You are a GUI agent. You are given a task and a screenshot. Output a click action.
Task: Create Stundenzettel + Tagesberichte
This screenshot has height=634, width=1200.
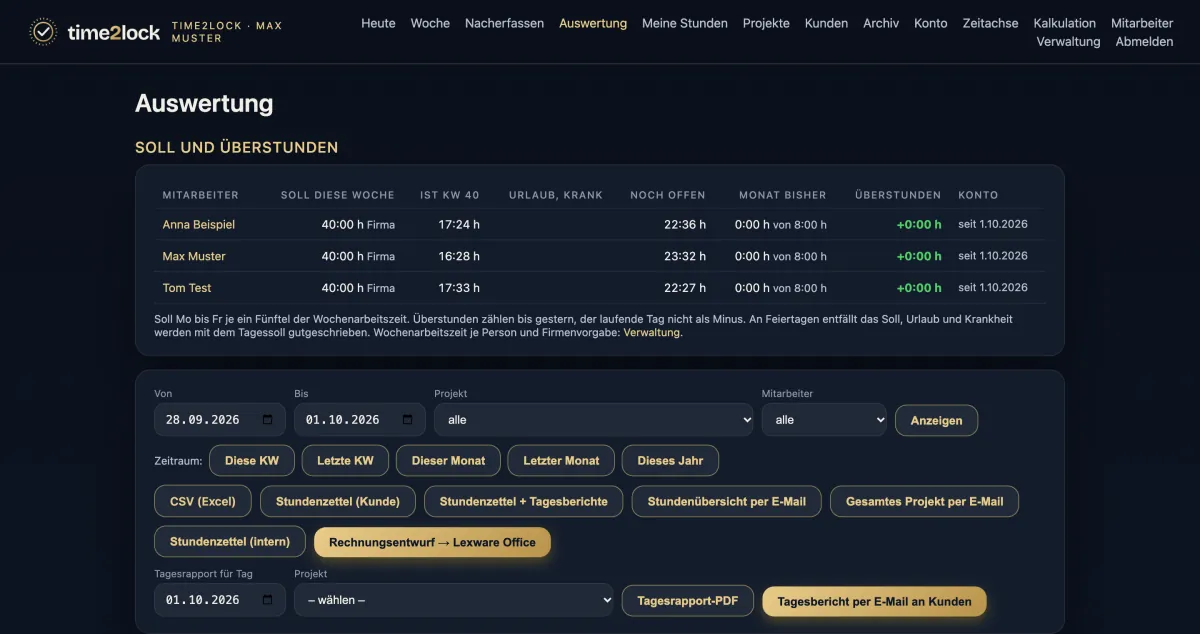pos(524,501)
